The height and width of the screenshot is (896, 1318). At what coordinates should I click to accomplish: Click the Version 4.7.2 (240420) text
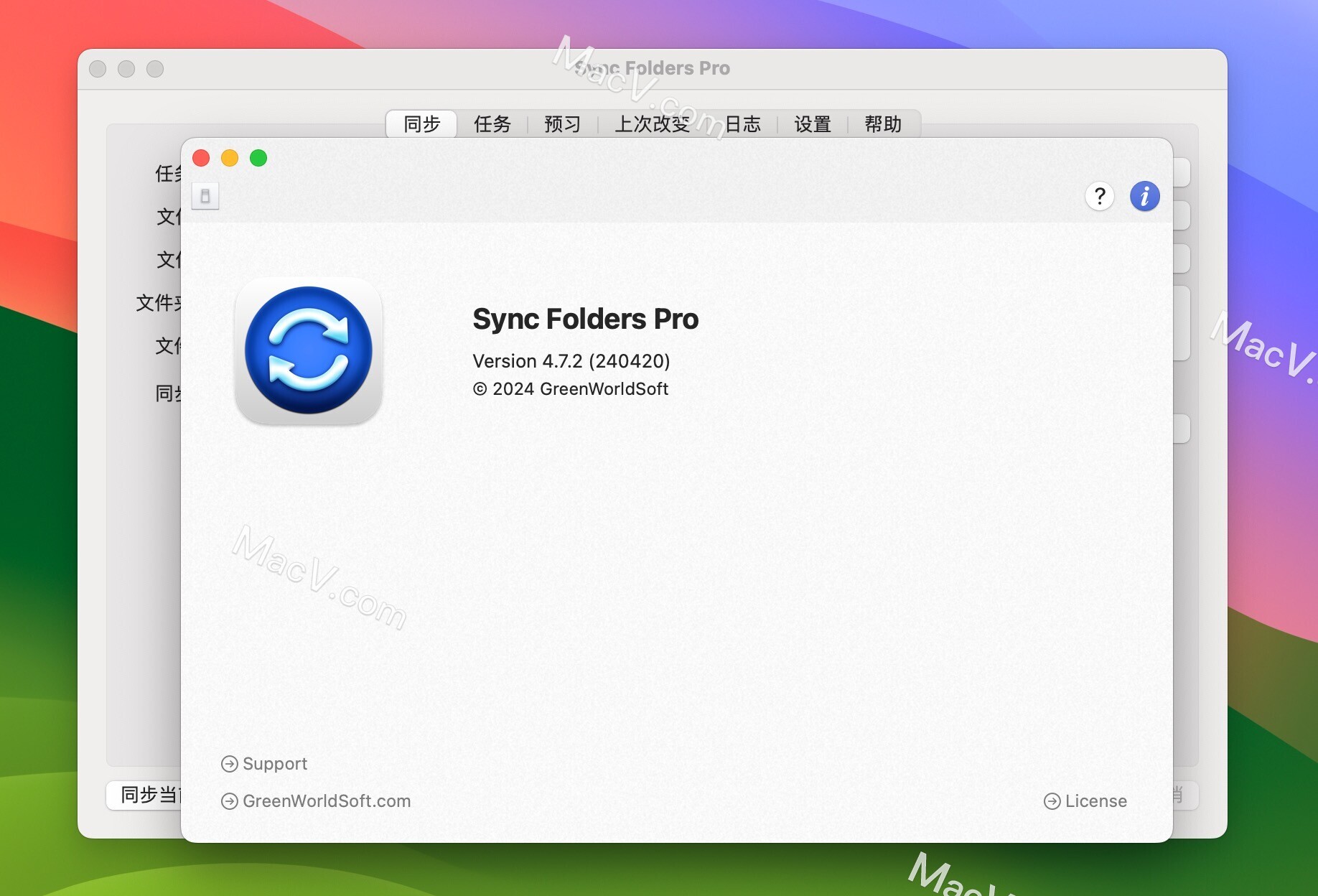[x=571, y=361]
